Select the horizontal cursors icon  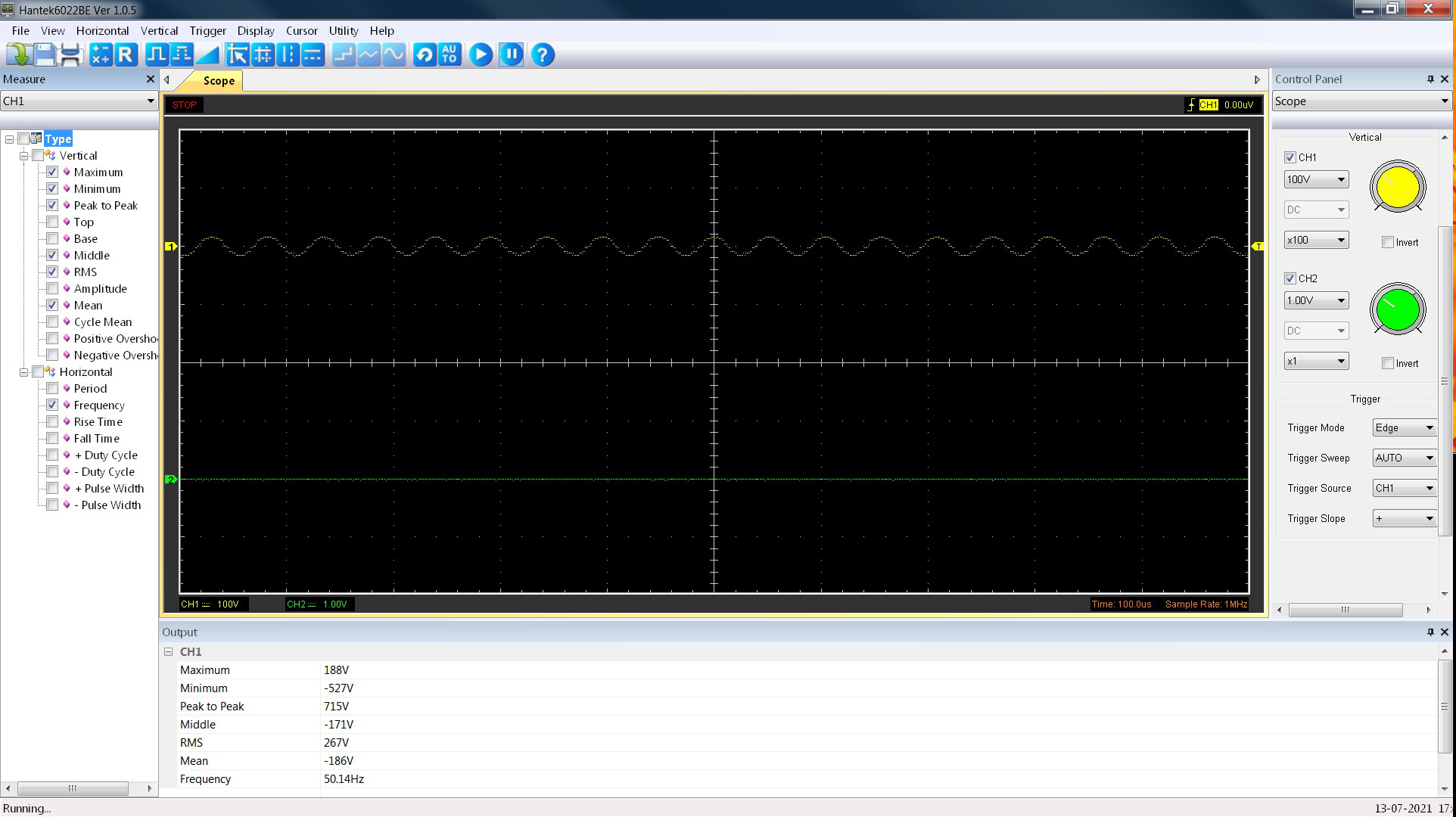(x=313, y=54)
